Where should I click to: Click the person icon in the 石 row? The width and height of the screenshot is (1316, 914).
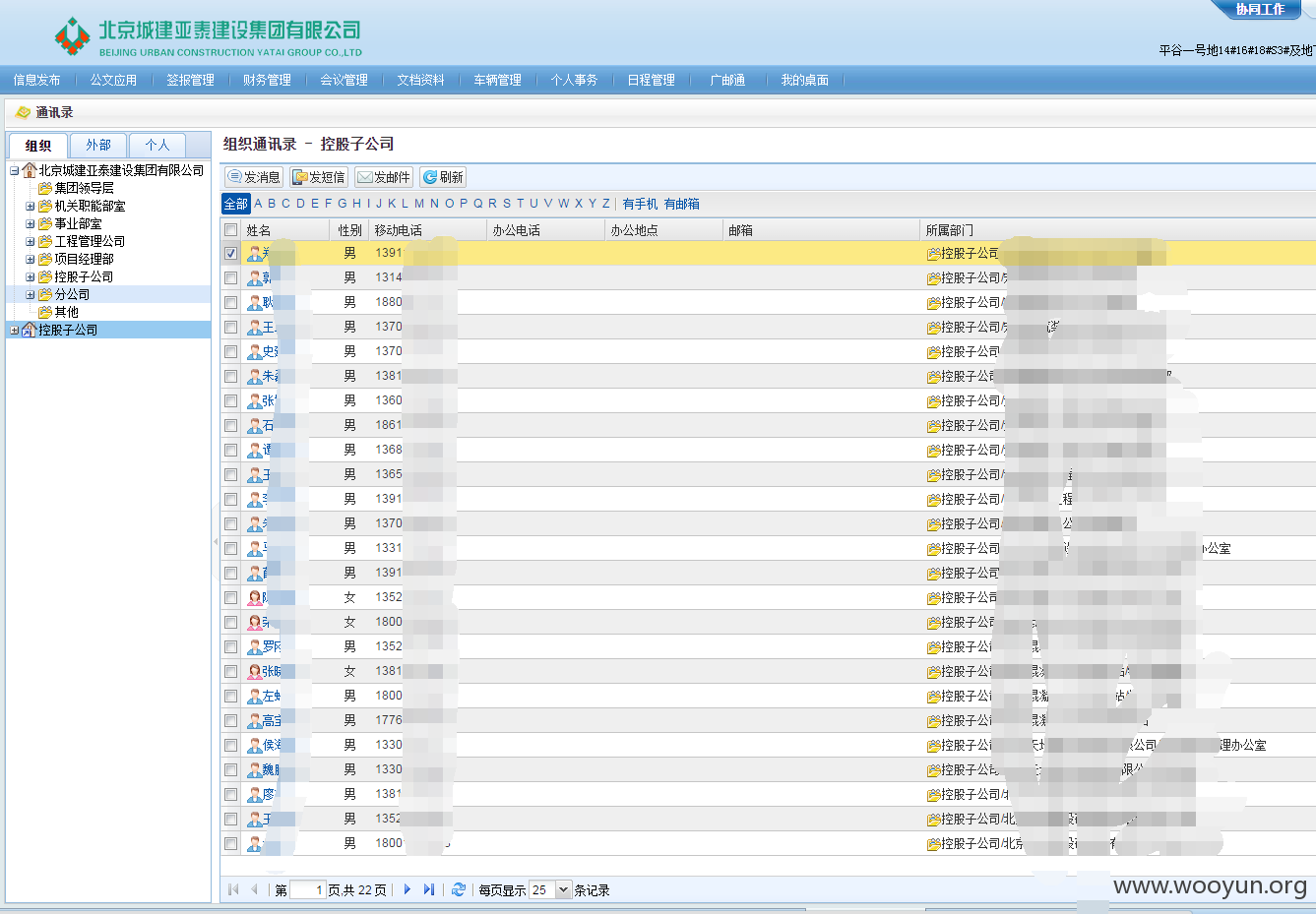click(254, 425)
